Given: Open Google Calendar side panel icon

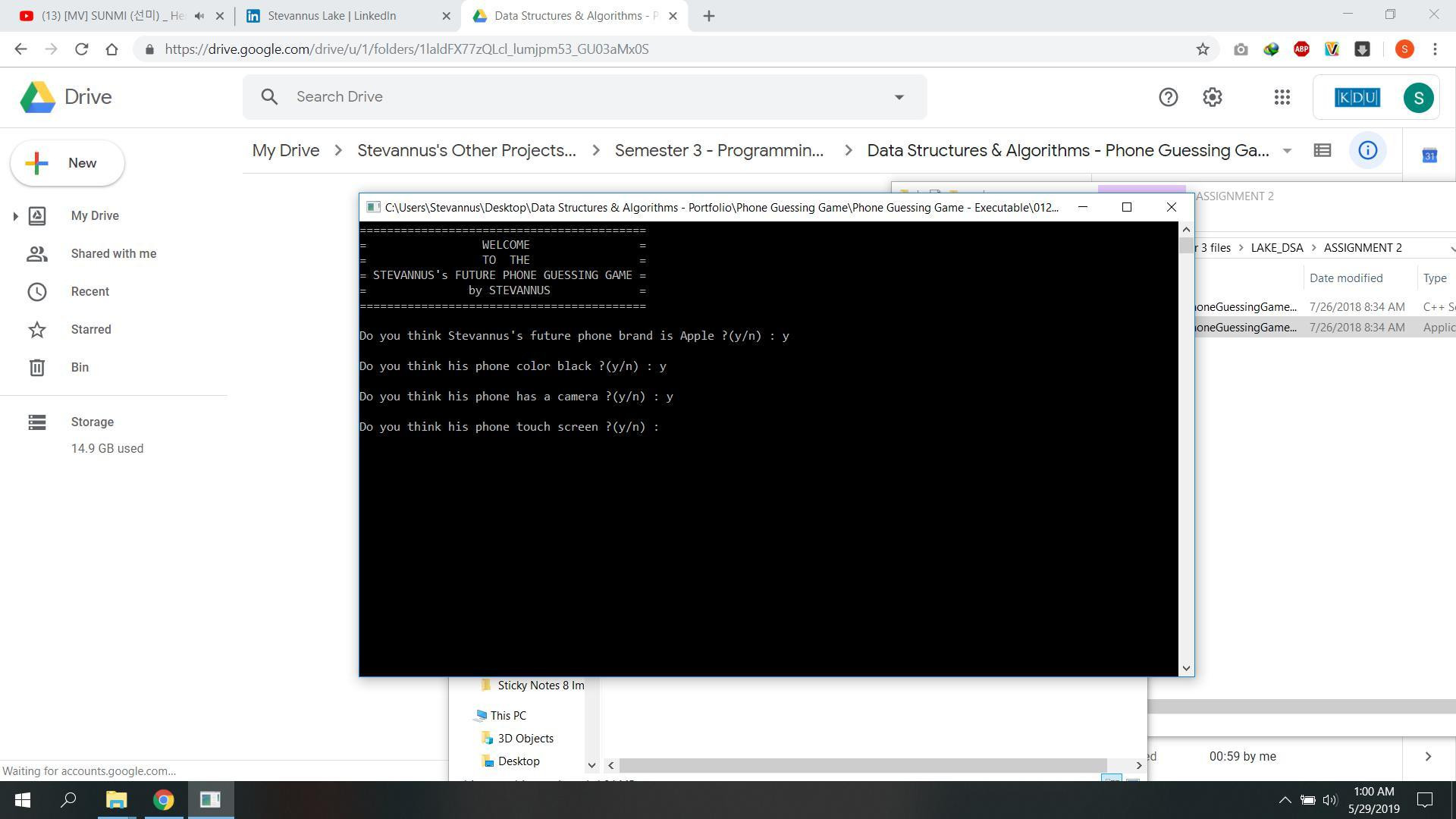Looking at the screenshot, I should pos(1429,155).
